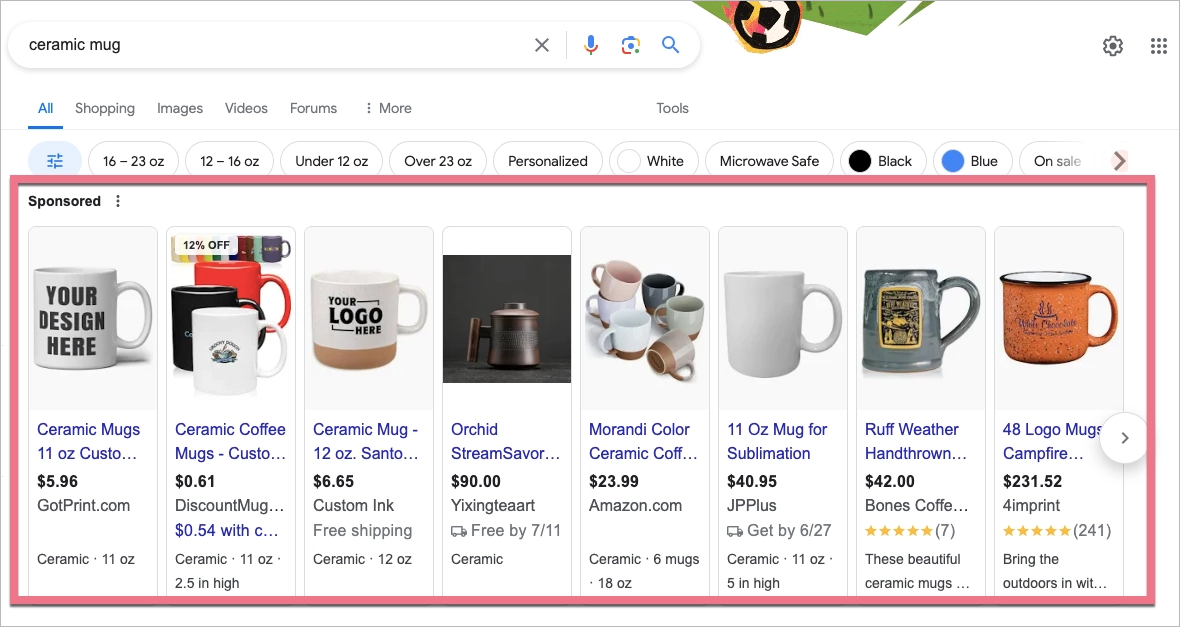1180x627 pixels.
Task: Visit the Ruff Weather Handthrown mug link
Action: coord(913,441)
